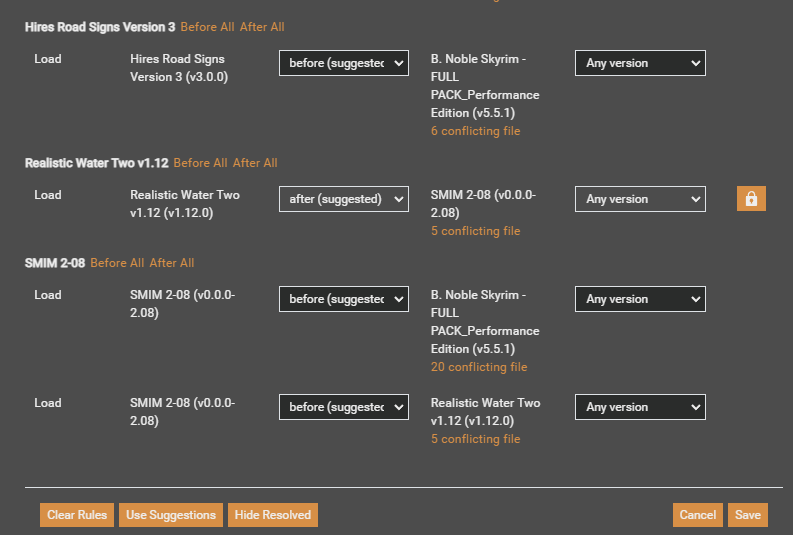Image resolution: width=793 pixels, height=535 pixels.
Task: Open before (suggested) dropdown for SMIM versus Noble Skyrim
Action: click(344, 299)
